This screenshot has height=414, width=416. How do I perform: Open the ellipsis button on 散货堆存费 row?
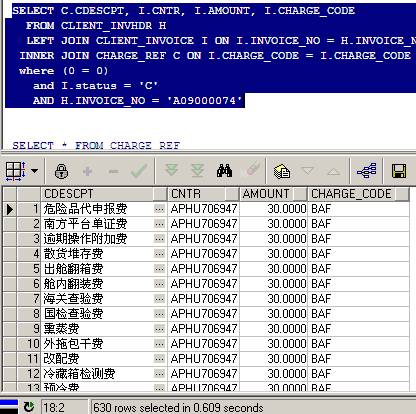pyautogui.click(x=160, y=254)
